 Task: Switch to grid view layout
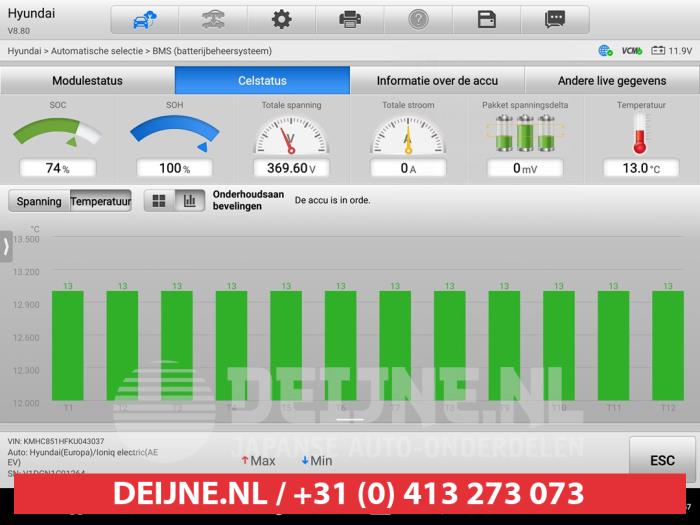[x=158, y=201]
